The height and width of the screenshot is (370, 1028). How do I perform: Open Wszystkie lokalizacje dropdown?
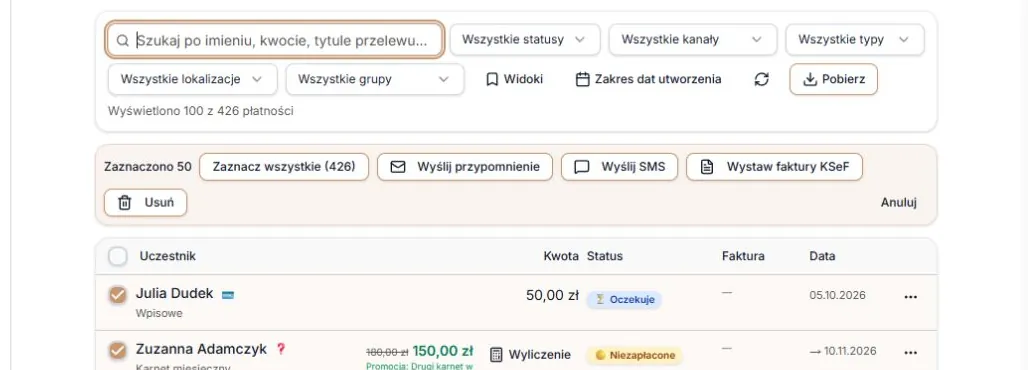pos(193,79)
